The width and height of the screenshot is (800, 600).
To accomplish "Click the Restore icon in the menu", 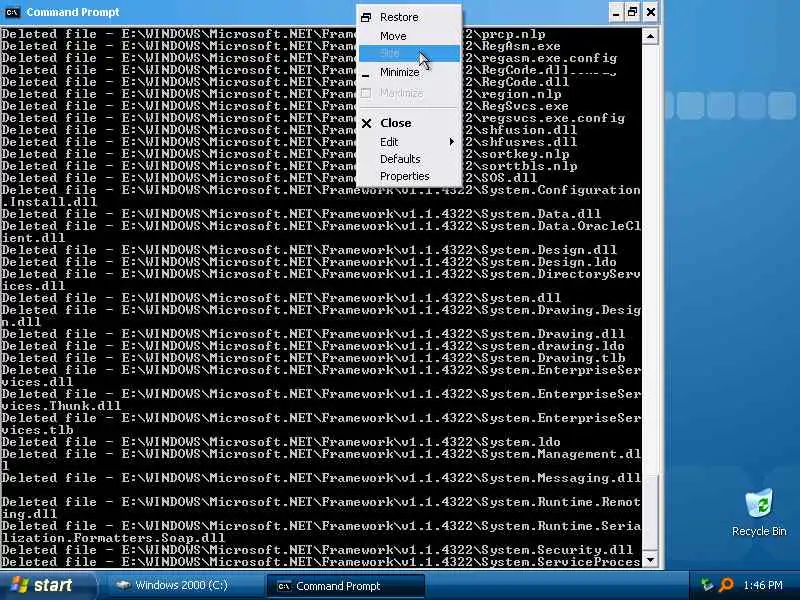I will [x=366, y=17].
